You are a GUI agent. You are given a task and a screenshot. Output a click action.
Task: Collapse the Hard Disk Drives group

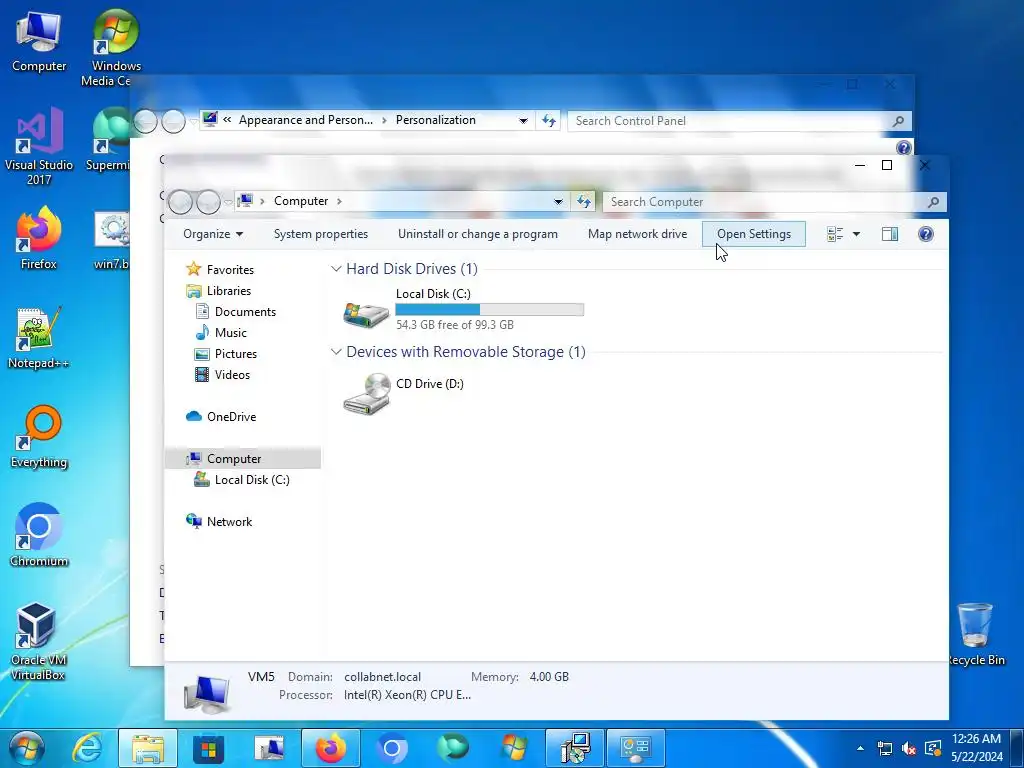336,268
